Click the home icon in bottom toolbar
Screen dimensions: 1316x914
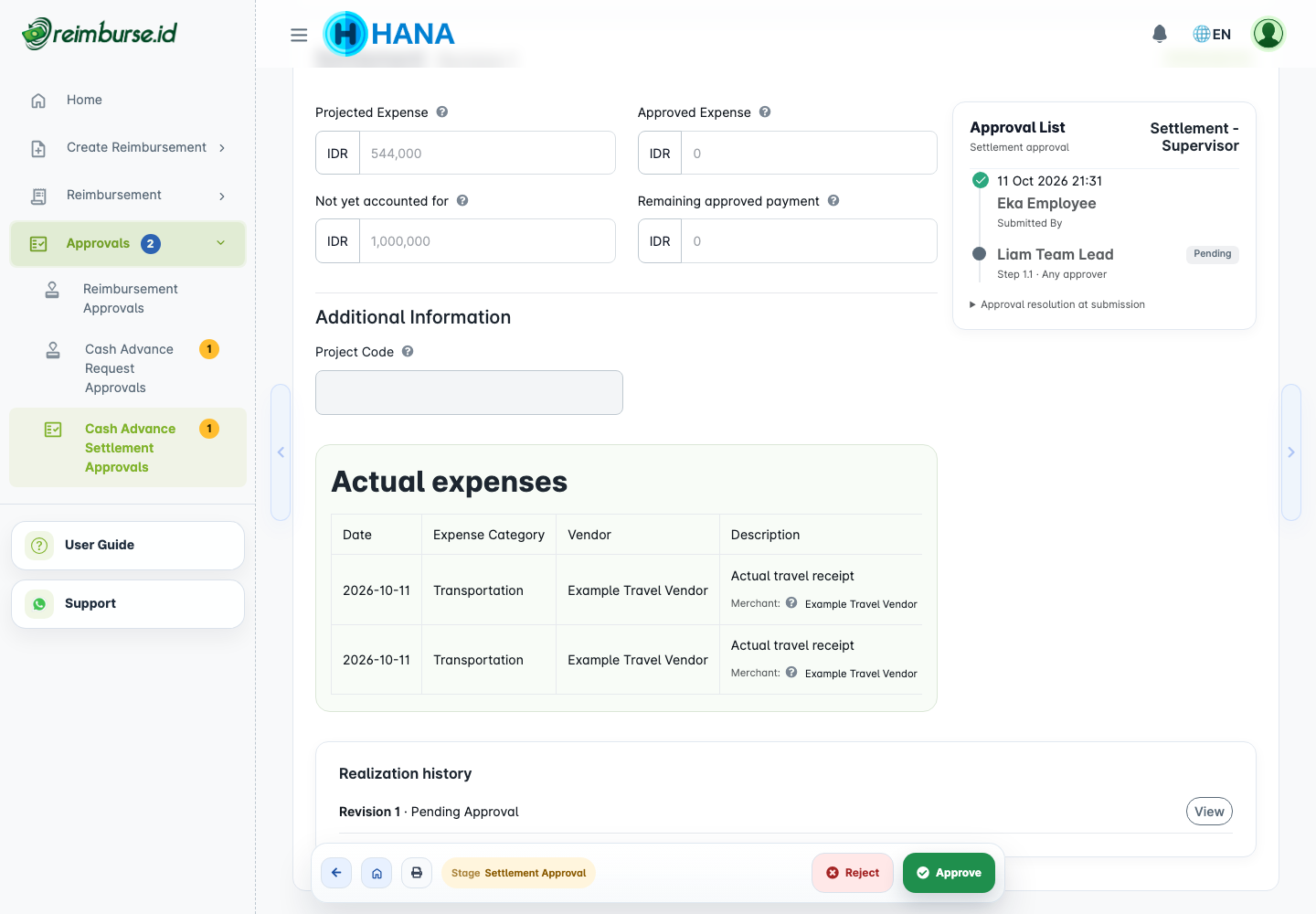(377, 873)
